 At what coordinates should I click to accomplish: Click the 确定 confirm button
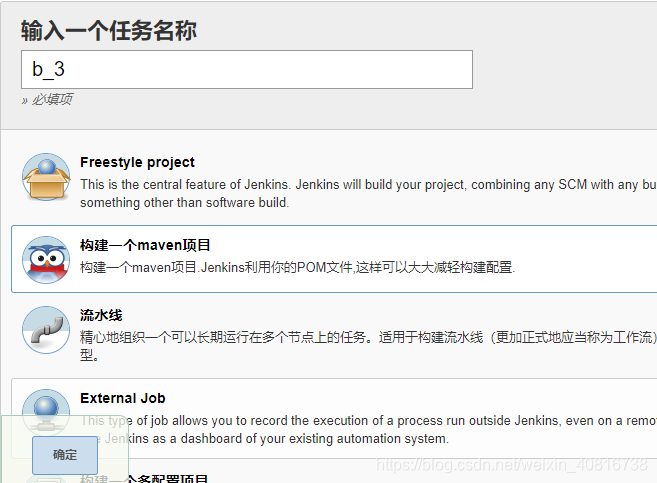pyautogui.click(x=65, y=455)
